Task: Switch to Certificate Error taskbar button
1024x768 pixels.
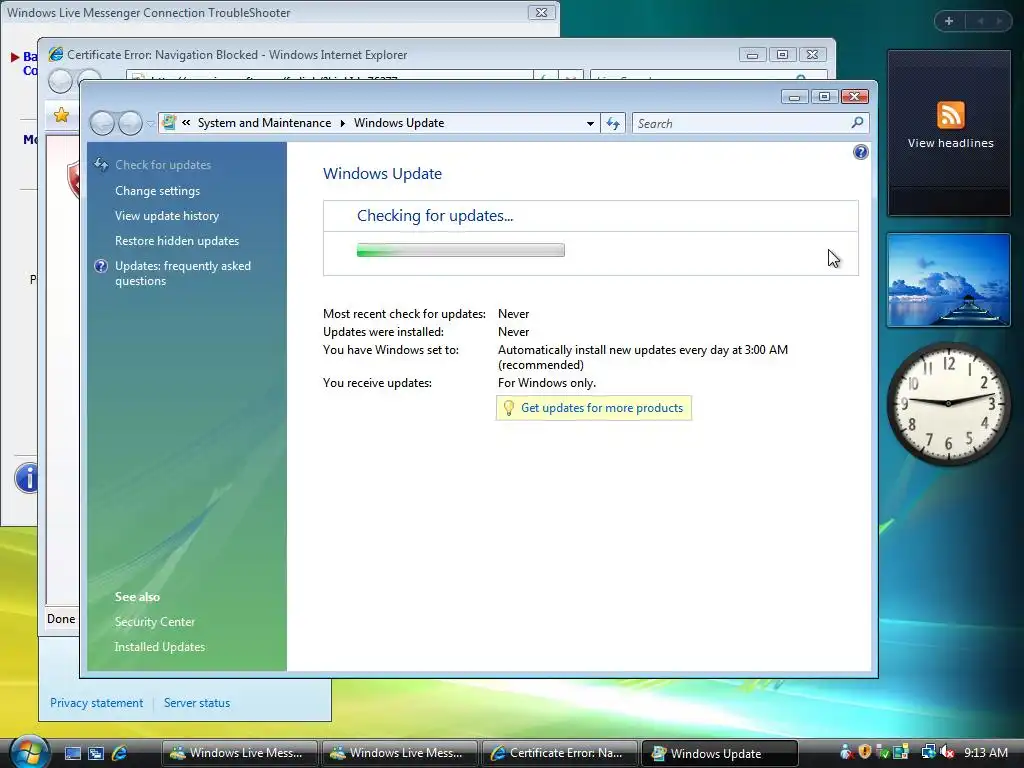Action: coord(559,753)
